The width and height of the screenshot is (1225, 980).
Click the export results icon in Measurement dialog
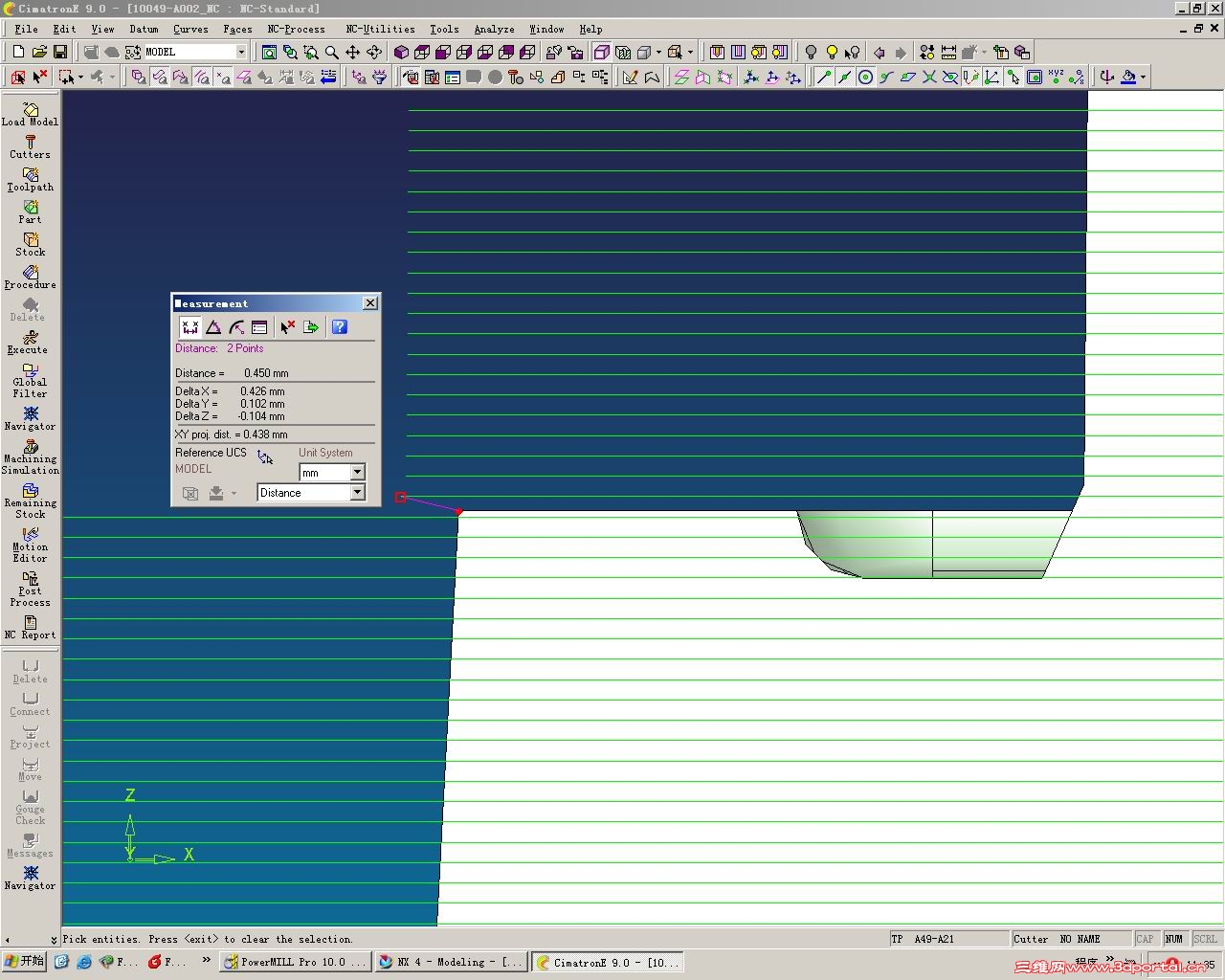(x=311, y=327)
